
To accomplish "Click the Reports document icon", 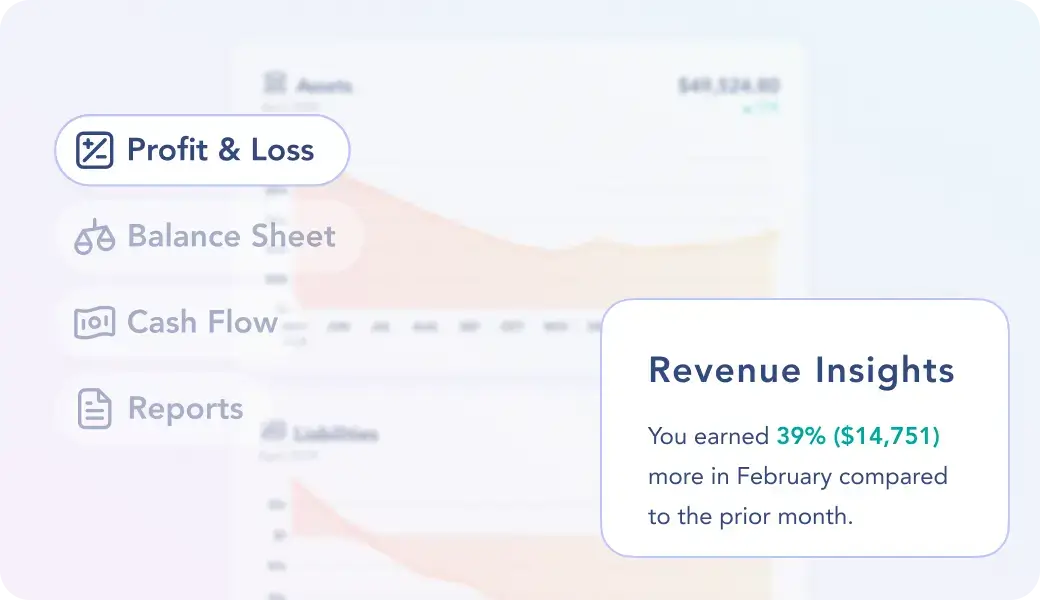I will click(95, 409).
